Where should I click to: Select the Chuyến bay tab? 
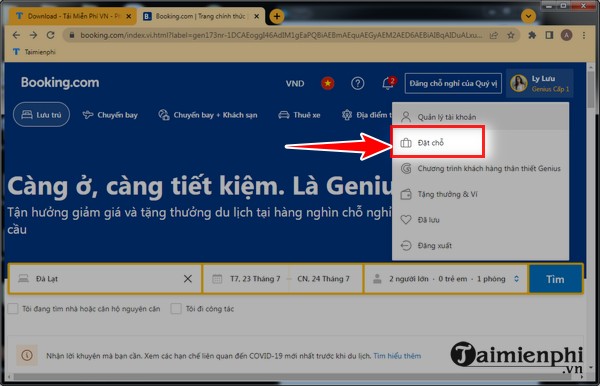[x=110, y=115]
